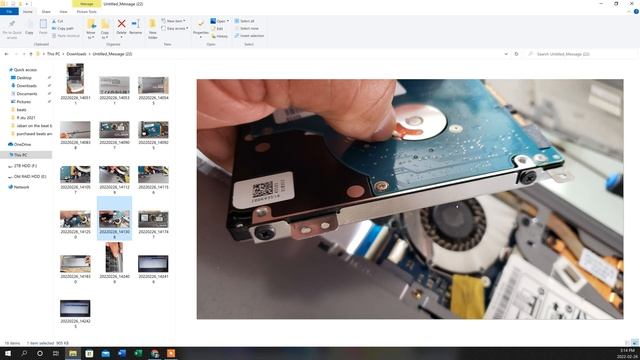Select the 2TB HDD (F:) drive
The image size is (640, 360).
coord(25,166)
